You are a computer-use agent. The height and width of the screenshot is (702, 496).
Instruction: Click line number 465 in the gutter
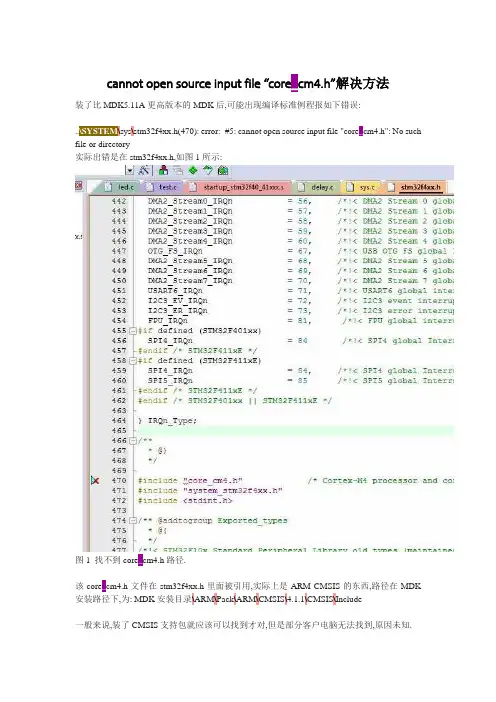119,431
